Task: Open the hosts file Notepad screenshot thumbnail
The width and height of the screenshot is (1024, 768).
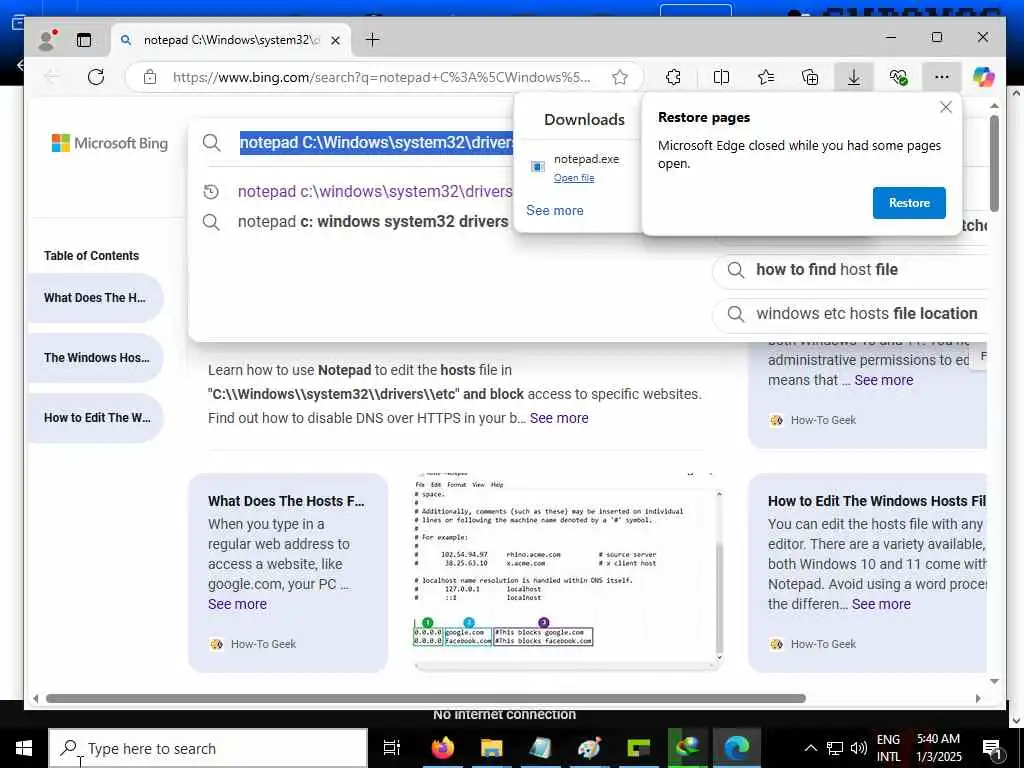Action: click(x=567, y=570)
